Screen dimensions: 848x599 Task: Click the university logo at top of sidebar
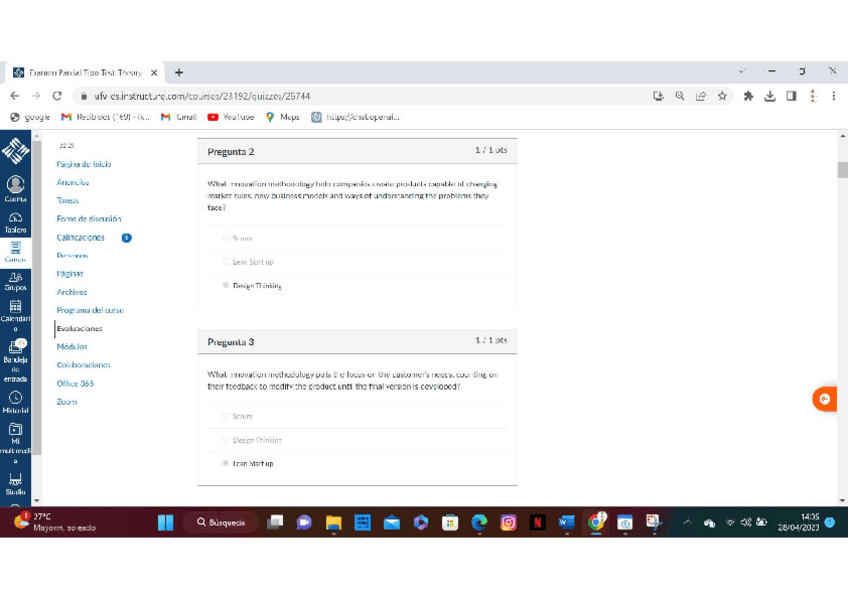(15, 150)
